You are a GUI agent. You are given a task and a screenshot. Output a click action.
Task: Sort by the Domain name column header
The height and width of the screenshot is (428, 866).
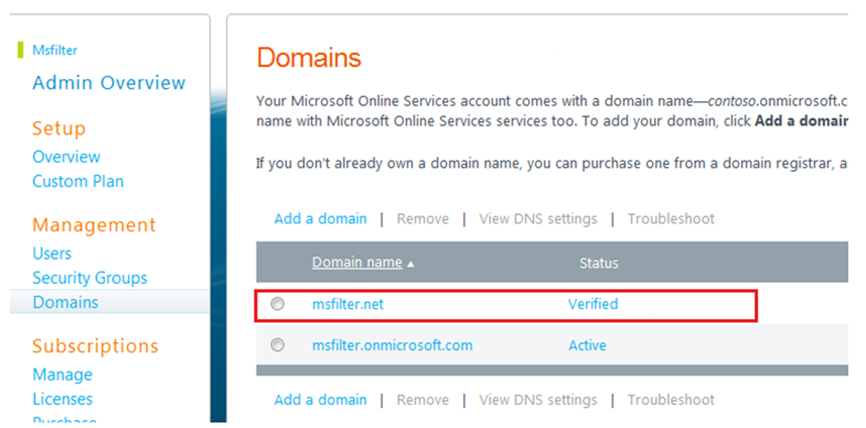click(357, 262)
